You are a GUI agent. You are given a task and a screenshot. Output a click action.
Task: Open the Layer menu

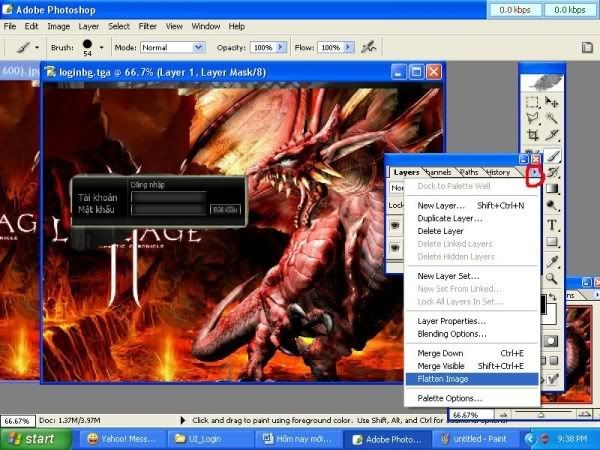coord(89,26)
